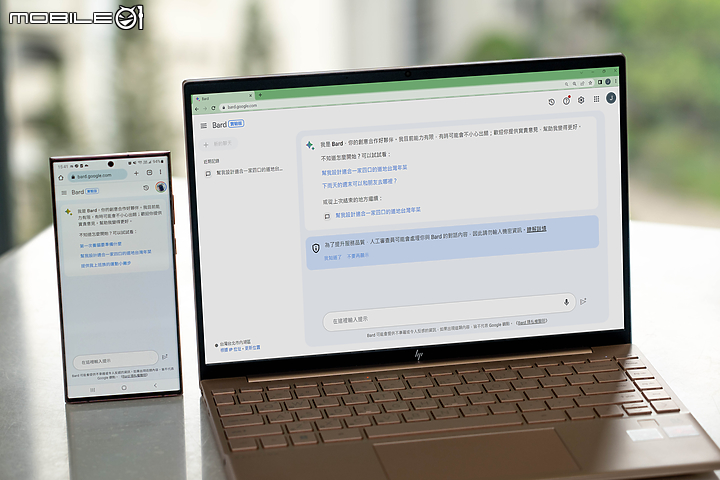The image size is (720, 480).
Task: Tap the third suggestion link on the phone
Action: pos(106,265)
